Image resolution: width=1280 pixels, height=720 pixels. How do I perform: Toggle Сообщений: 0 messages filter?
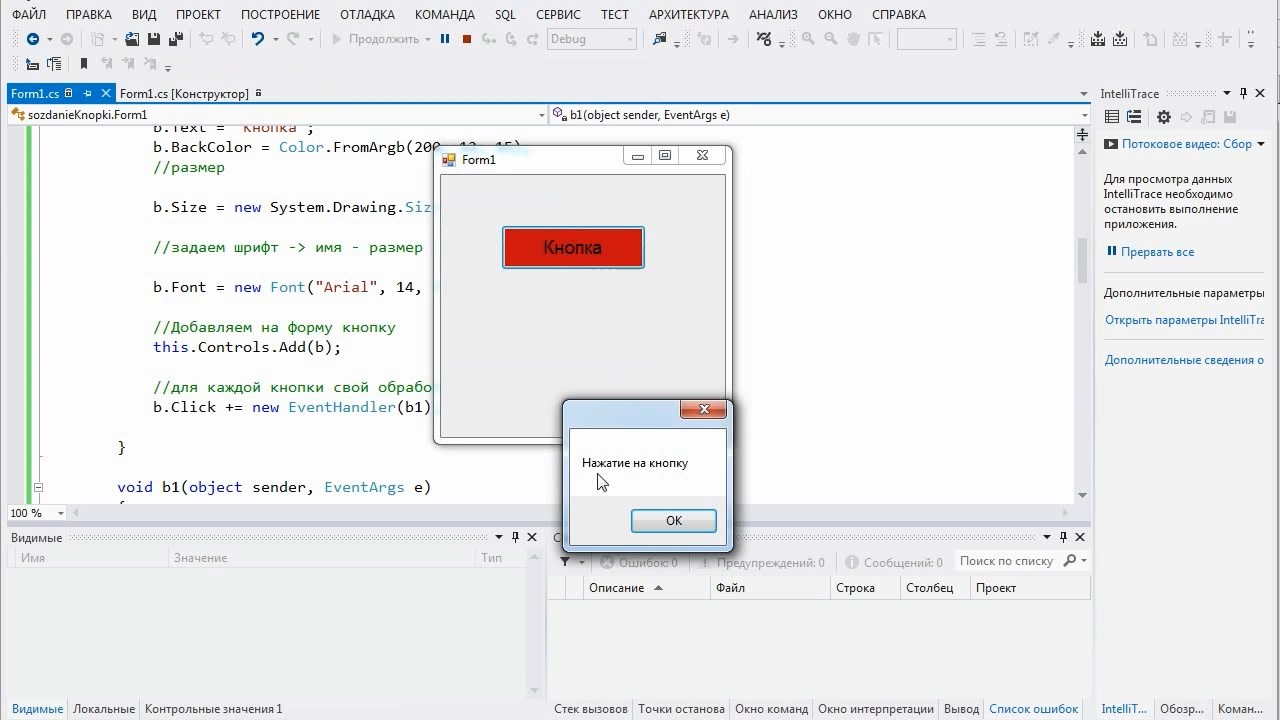(894, 562)
